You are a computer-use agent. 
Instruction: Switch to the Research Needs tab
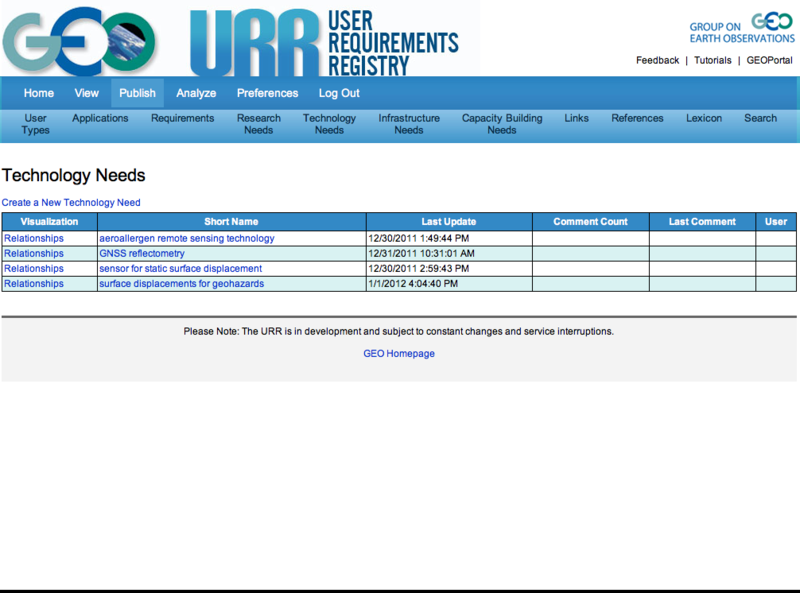click(x=259, y=124)
